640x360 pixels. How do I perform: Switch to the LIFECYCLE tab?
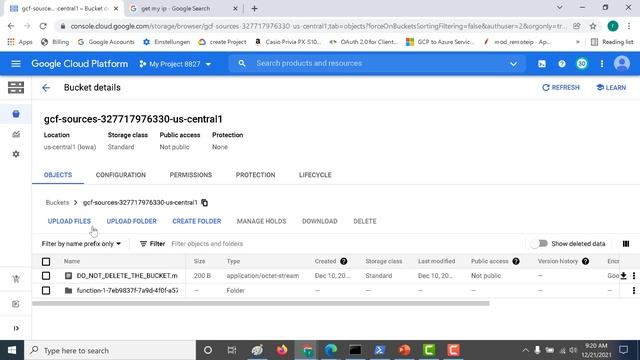[x=315, y=175]
